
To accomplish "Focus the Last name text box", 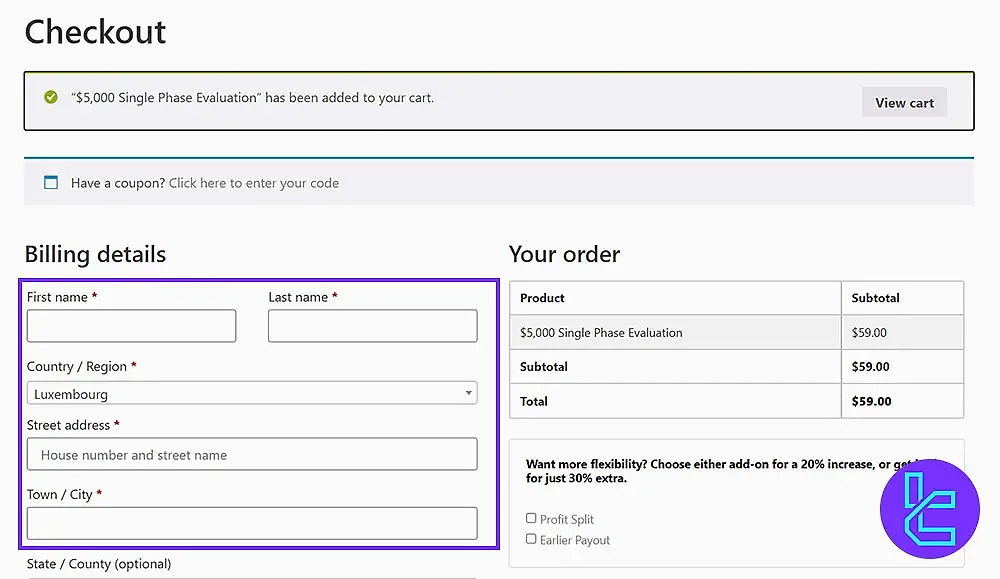I will pos(372,326).
